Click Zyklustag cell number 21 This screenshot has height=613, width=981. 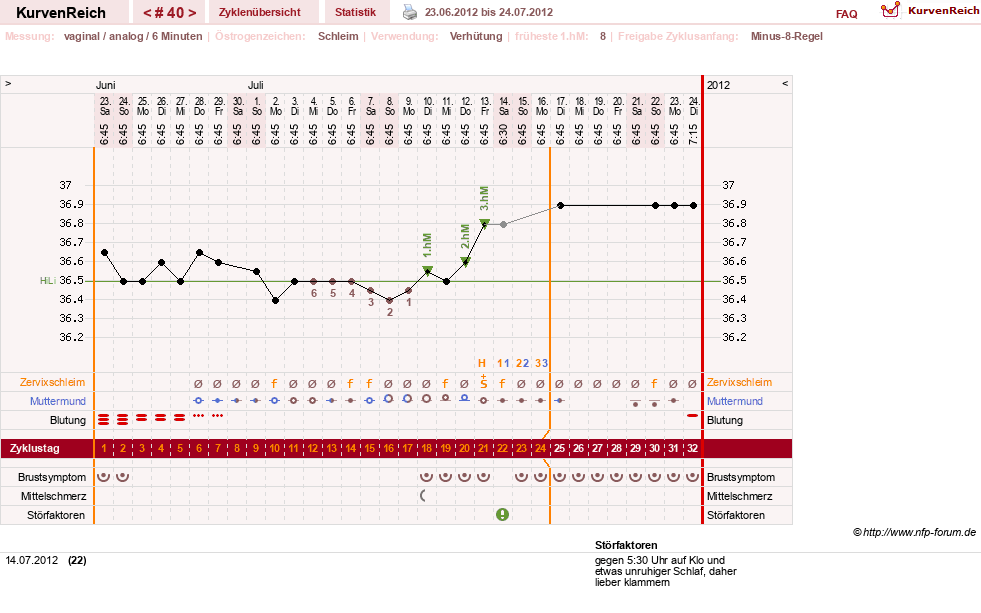[x=484, y=448]
